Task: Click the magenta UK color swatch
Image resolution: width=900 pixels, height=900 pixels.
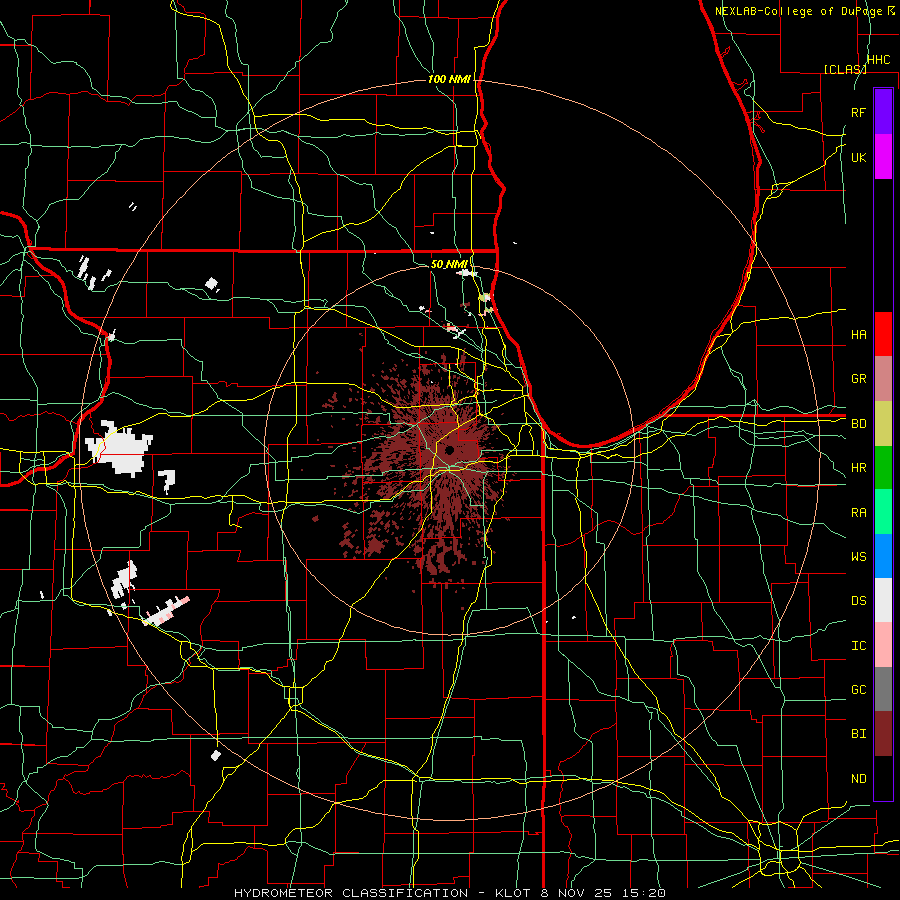Action: 883,157
